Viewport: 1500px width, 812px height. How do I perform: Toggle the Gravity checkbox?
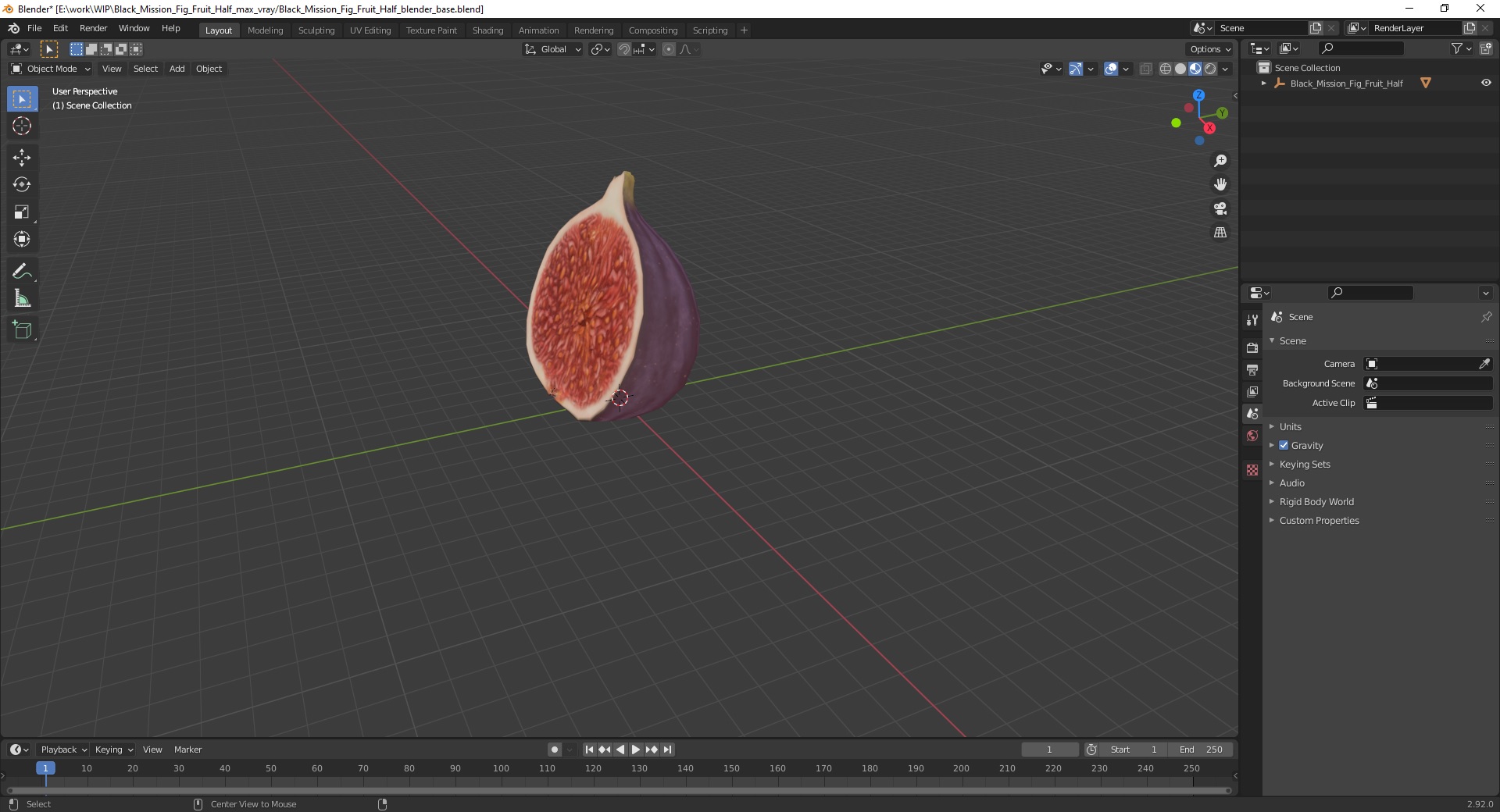point(1284,446)
